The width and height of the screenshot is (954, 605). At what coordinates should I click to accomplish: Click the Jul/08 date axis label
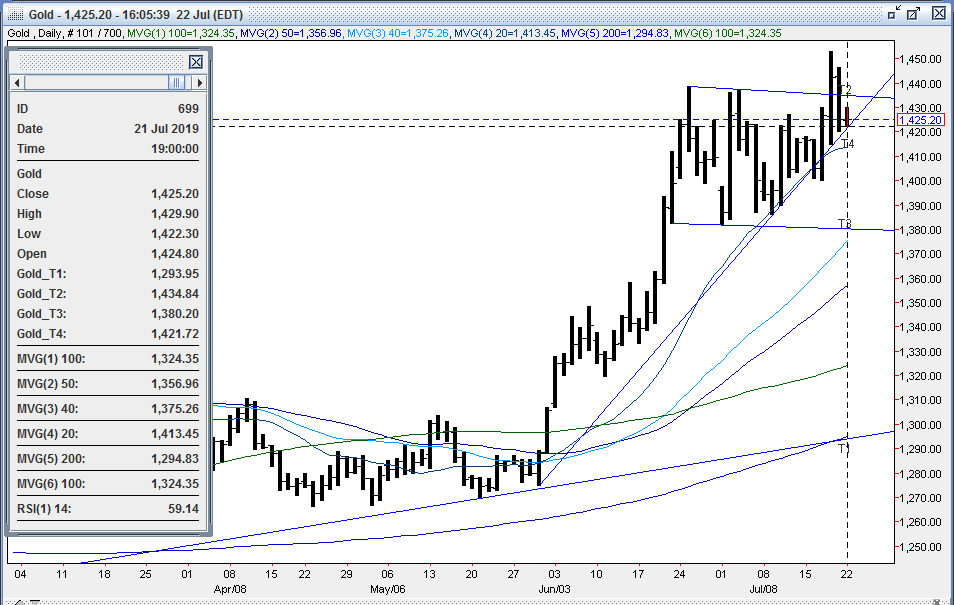[x=763, y=589]
